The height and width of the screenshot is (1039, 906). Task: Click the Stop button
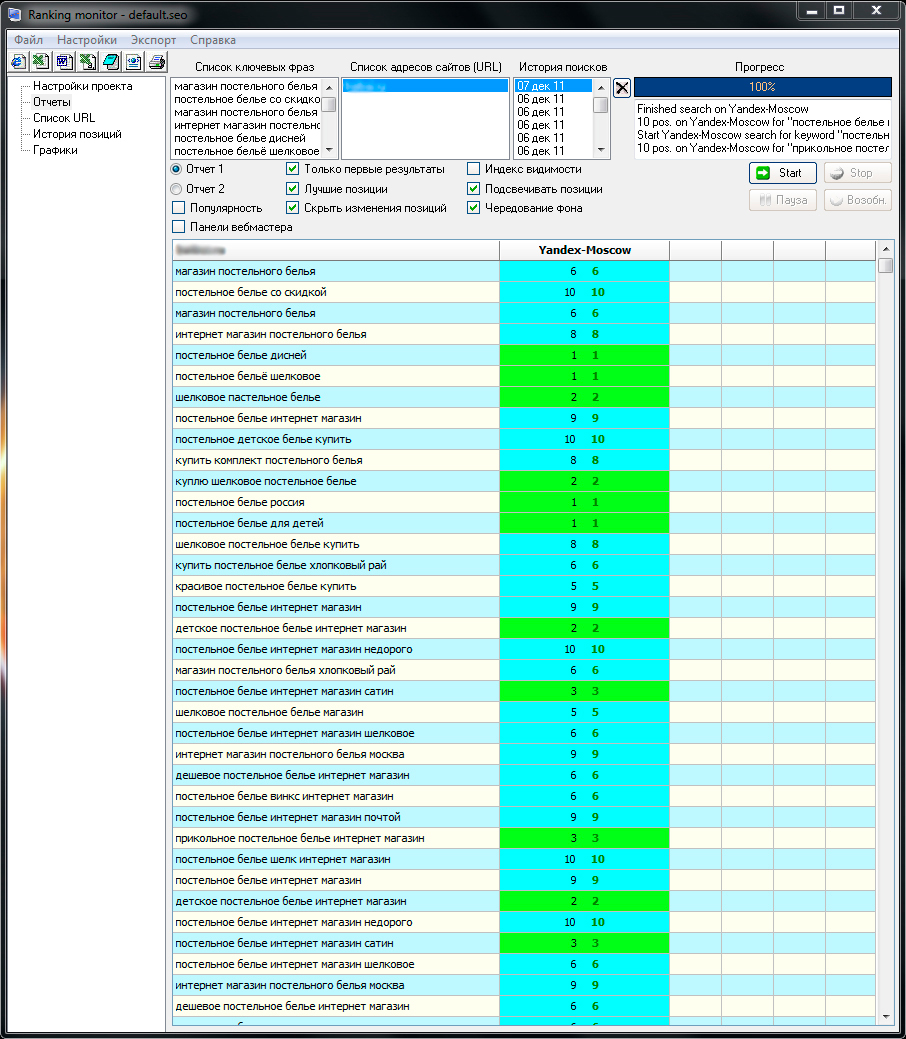point(858,173)
